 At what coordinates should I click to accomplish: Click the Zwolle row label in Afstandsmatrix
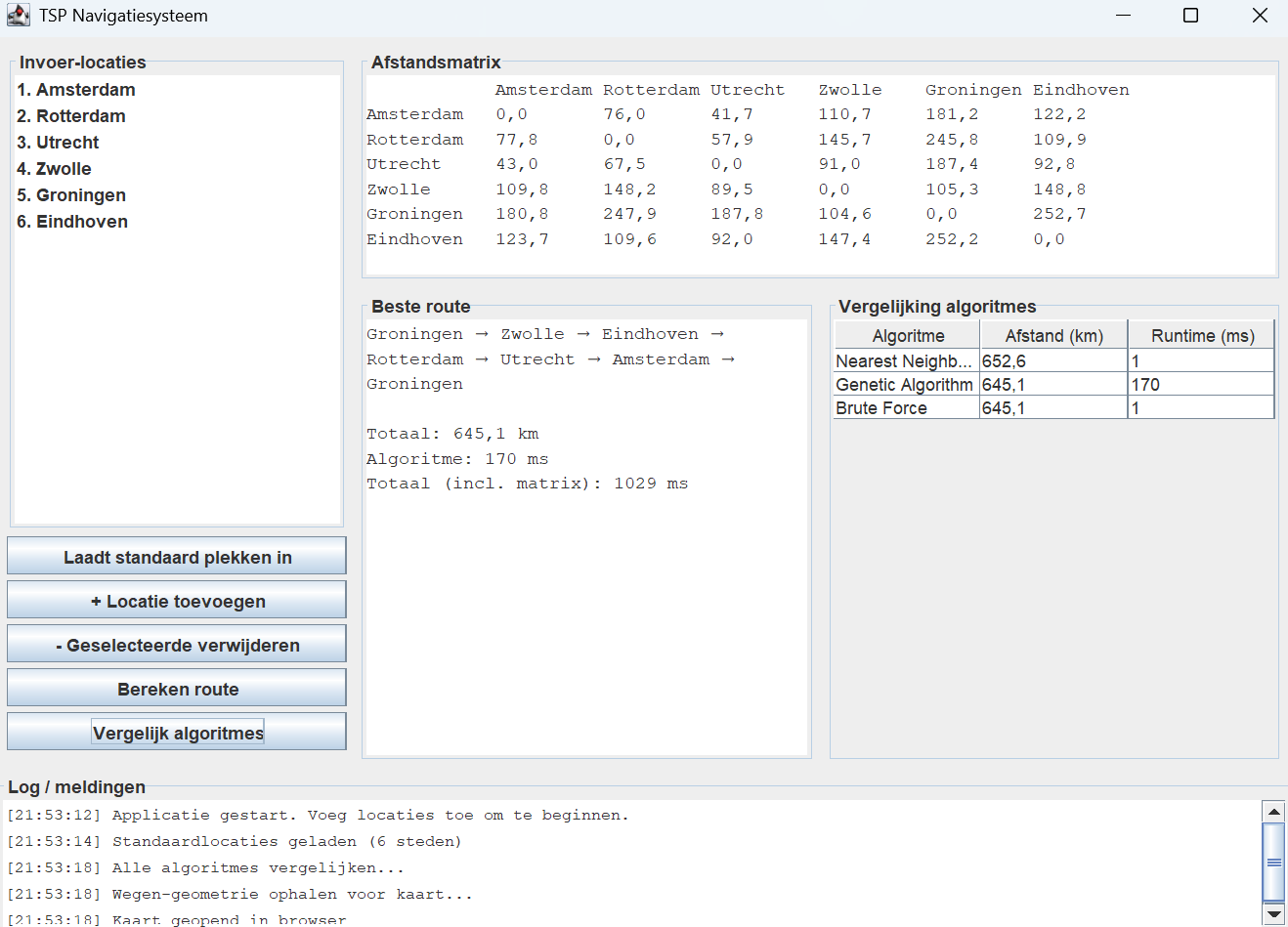click(x=399, y=190)
